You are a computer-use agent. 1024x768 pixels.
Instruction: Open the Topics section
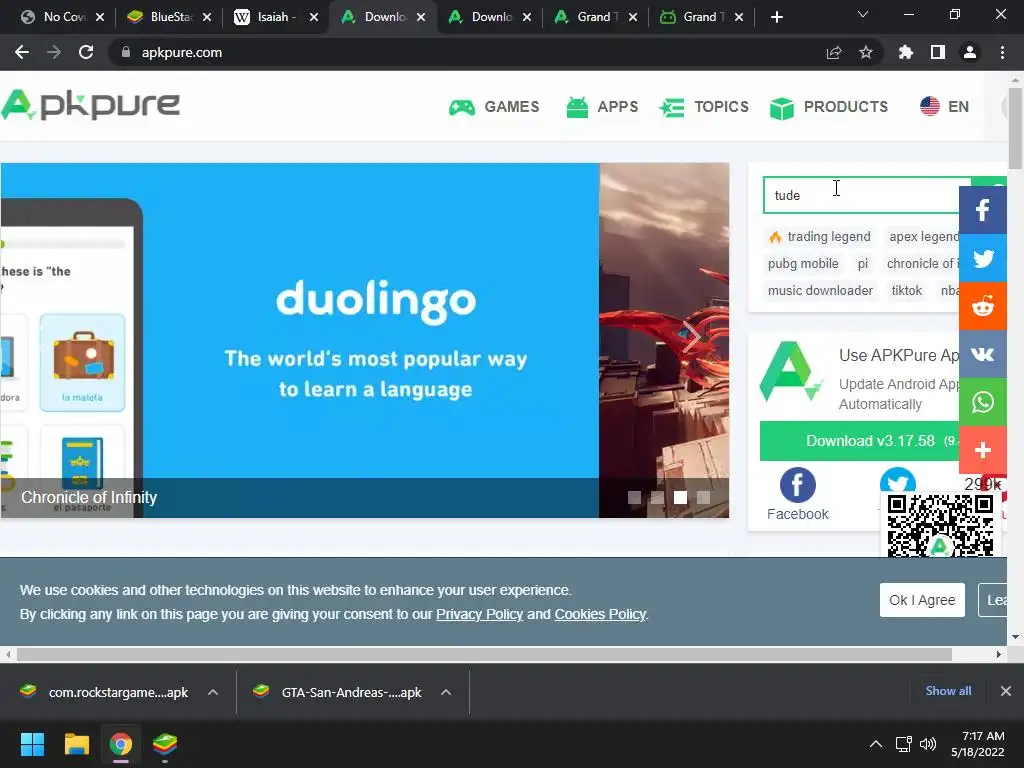tap(703, 106)
